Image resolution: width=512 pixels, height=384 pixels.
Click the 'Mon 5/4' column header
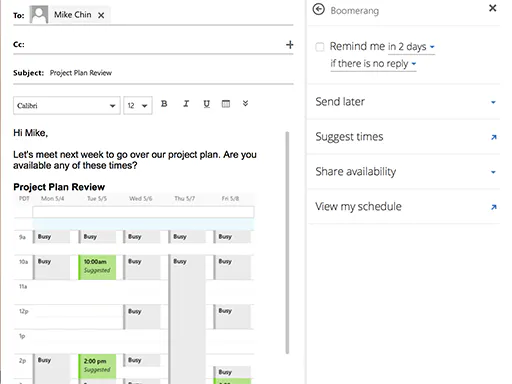[52, 198]
